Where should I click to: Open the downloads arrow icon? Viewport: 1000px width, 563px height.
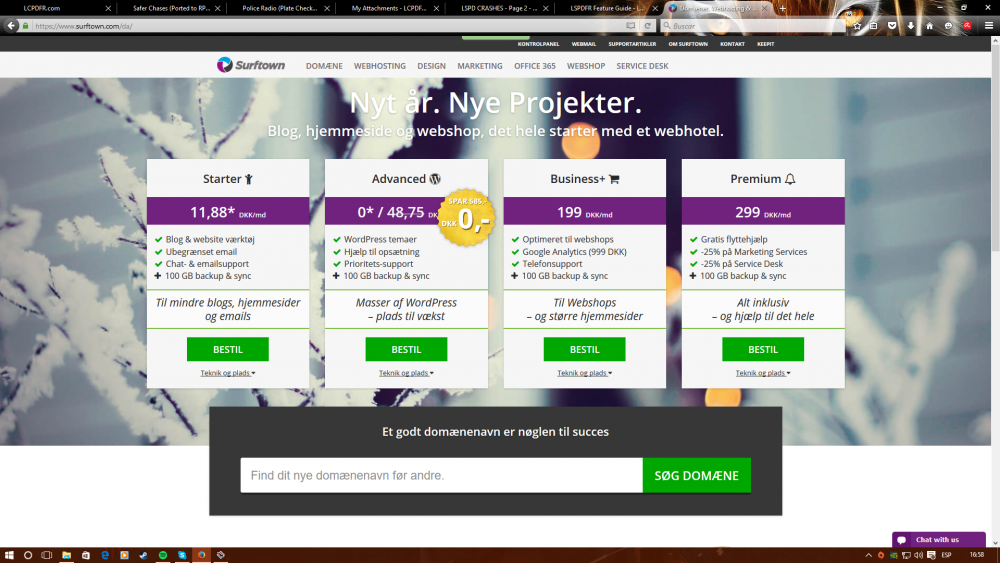[911, 26]
